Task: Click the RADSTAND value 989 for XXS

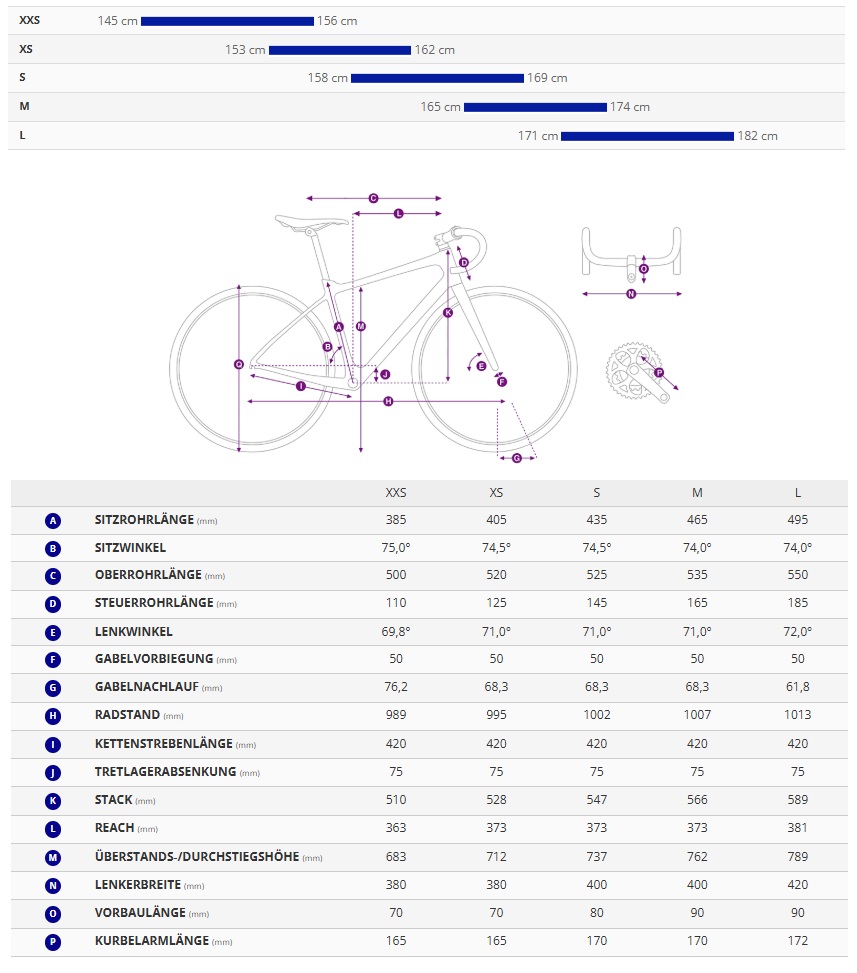Action: (x=396, y=715)
